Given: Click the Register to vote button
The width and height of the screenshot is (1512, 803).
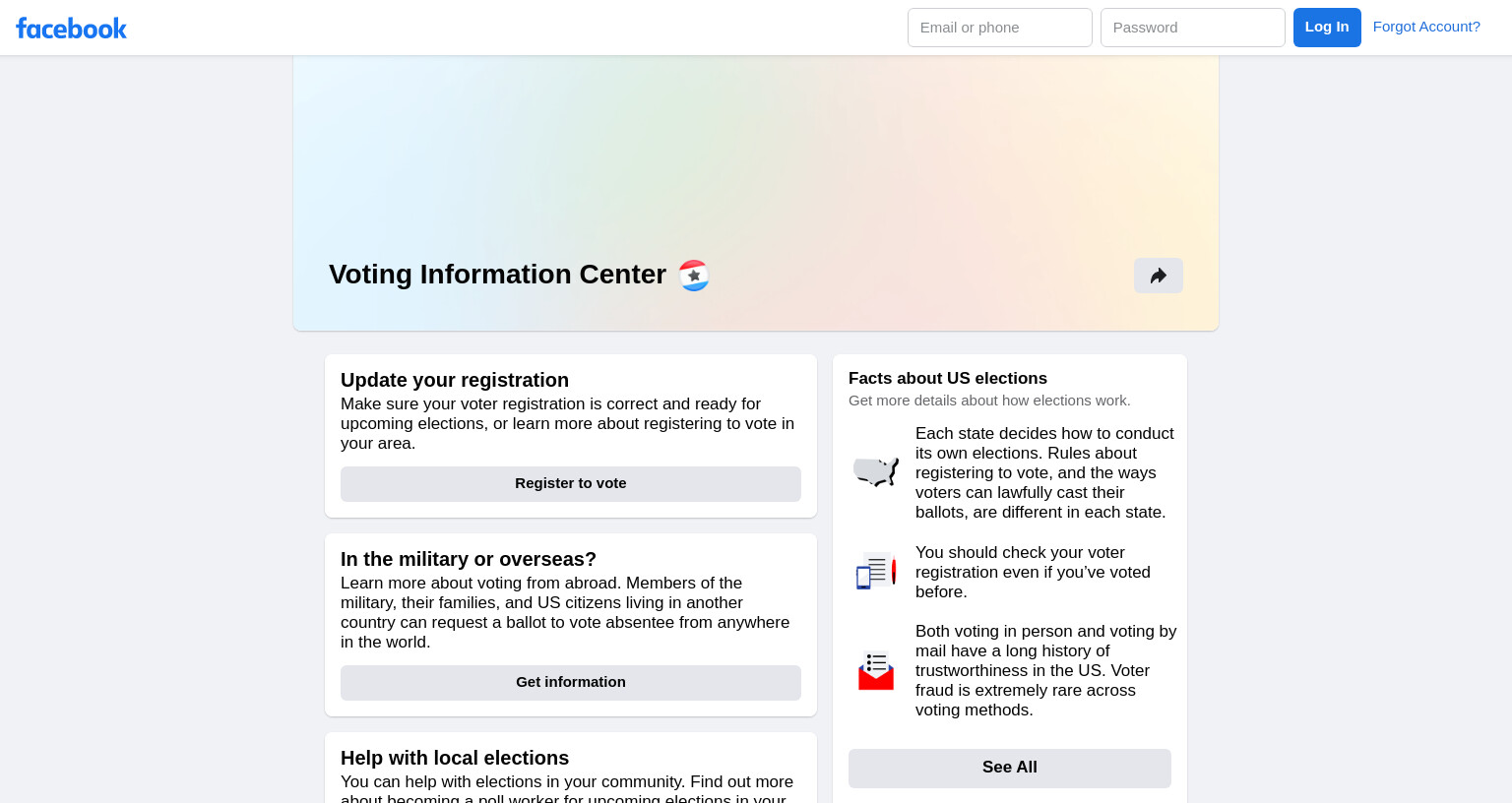Looking at the screenshot, I should [571, 484].
